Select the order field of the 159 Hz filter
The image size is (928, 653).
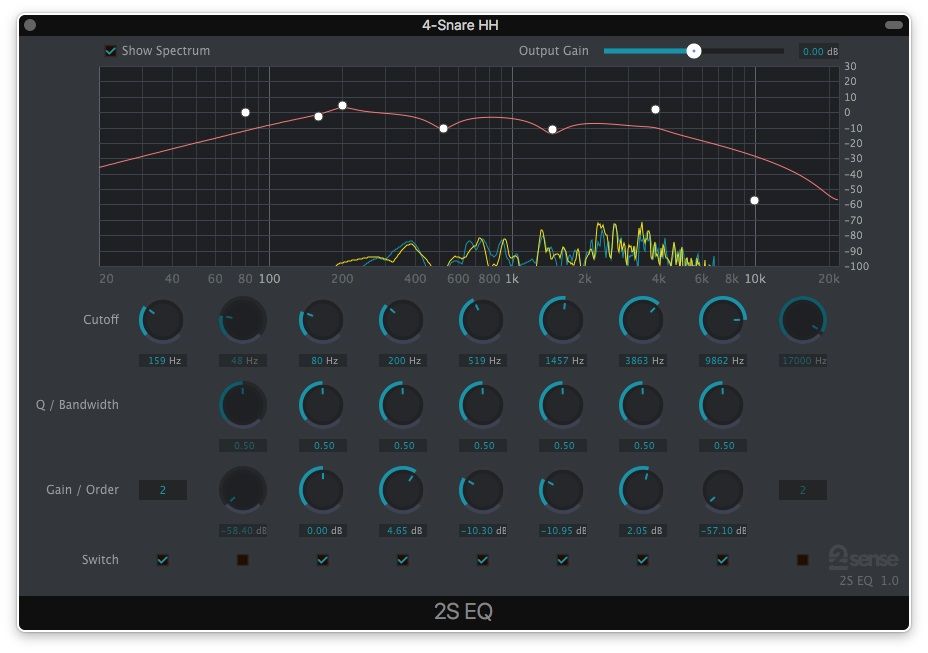coord(163,490)
